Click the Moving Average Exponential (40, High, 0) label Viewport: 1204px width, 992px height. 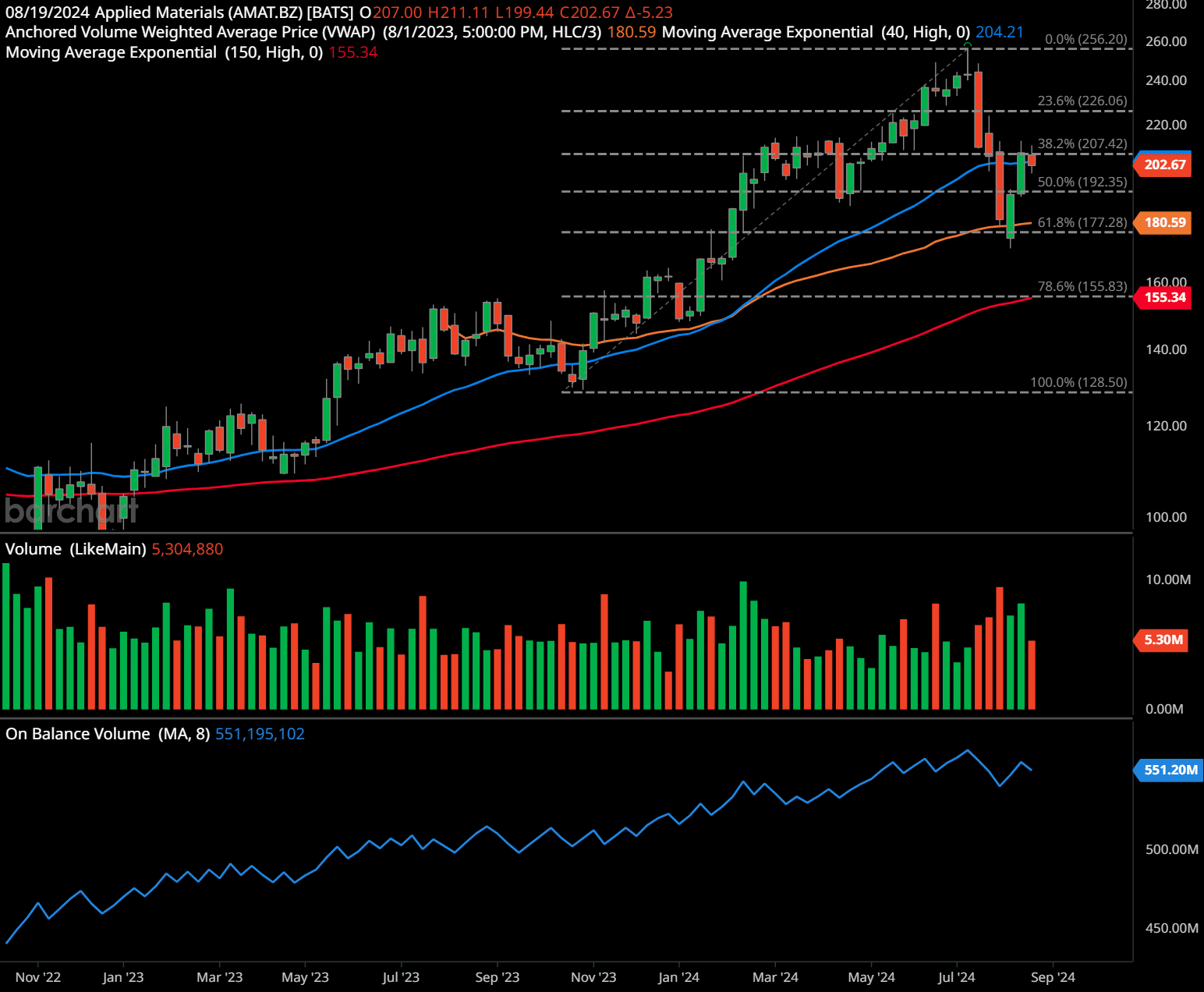tap(816, 32)
